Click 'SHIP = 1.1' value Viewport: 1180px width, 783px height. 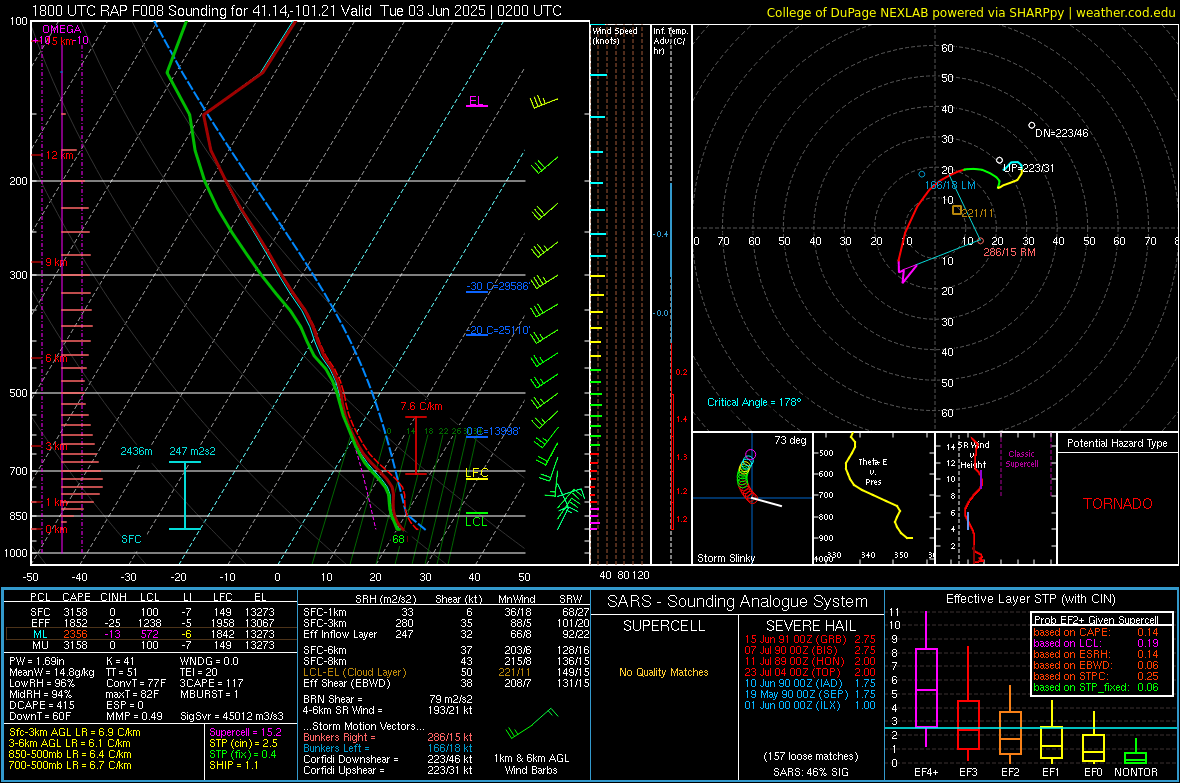pyautogui.click(x=233, y=765)
